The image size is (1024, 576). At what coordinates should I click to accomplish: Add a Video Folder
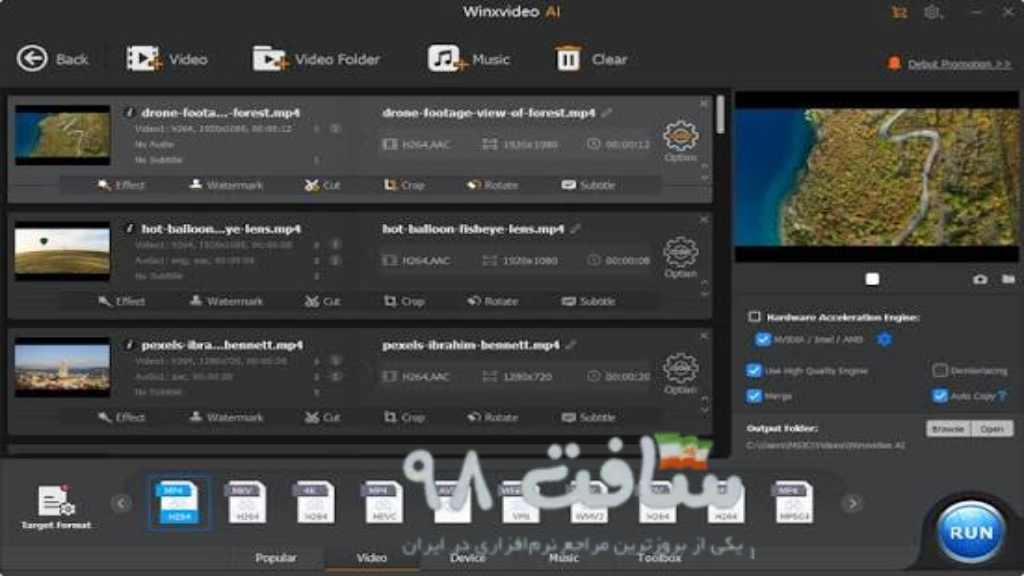(x=317, y=59)
